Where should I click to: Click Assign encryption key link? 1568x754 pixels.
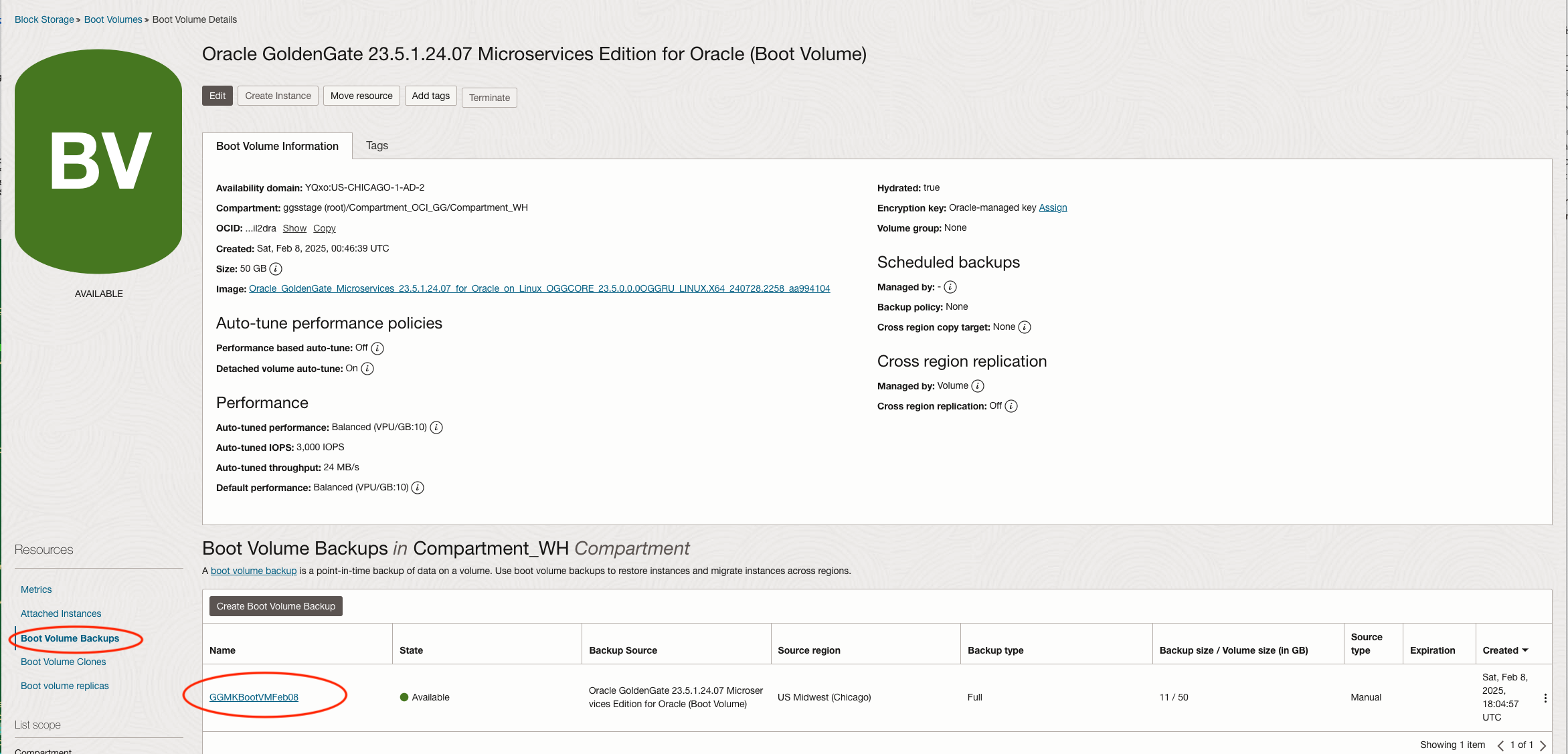click(1053, 208)
